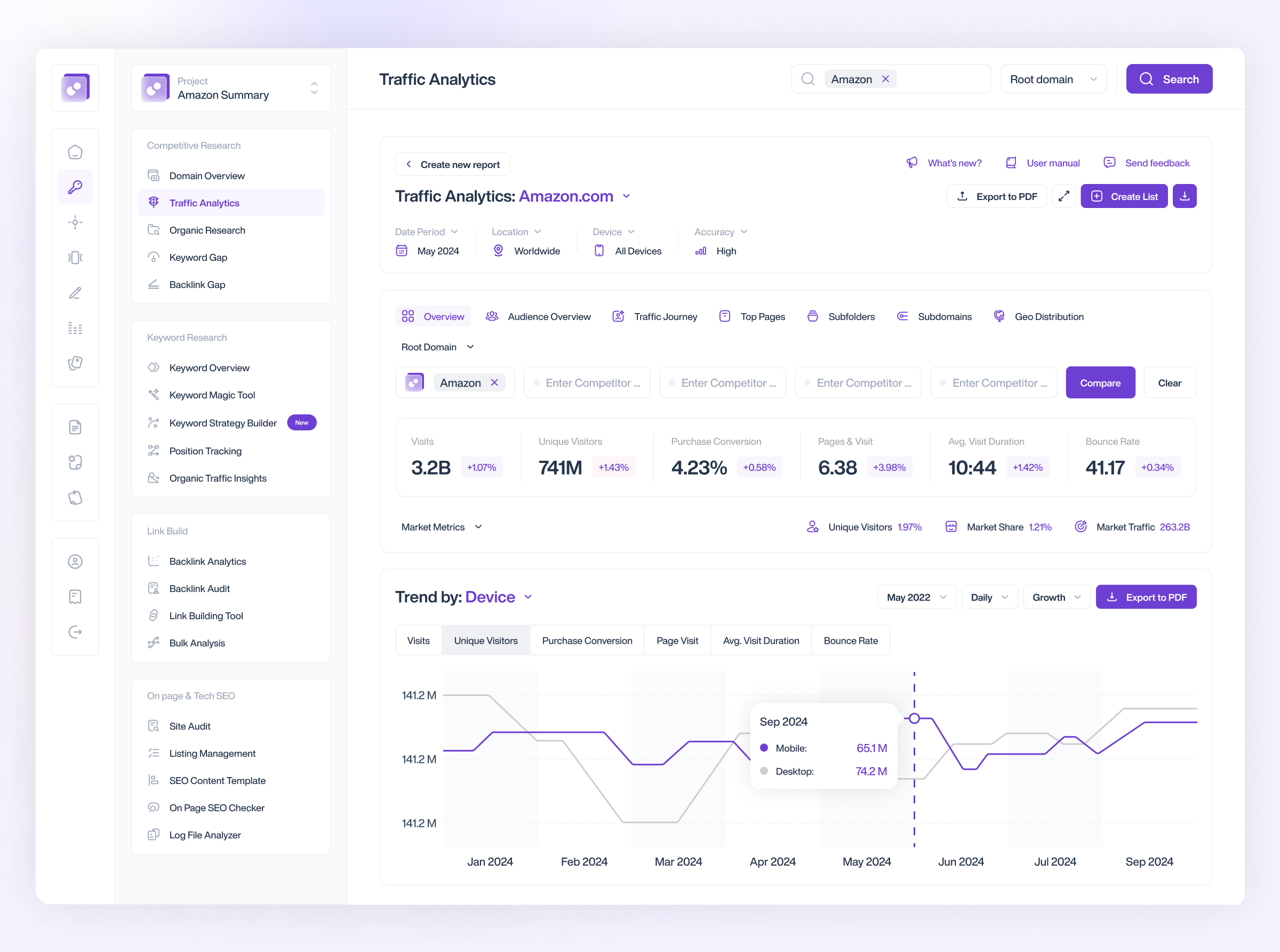1280x952 pixels.
Task: Open the layers cards icon in rail
Action: point(75,363)
